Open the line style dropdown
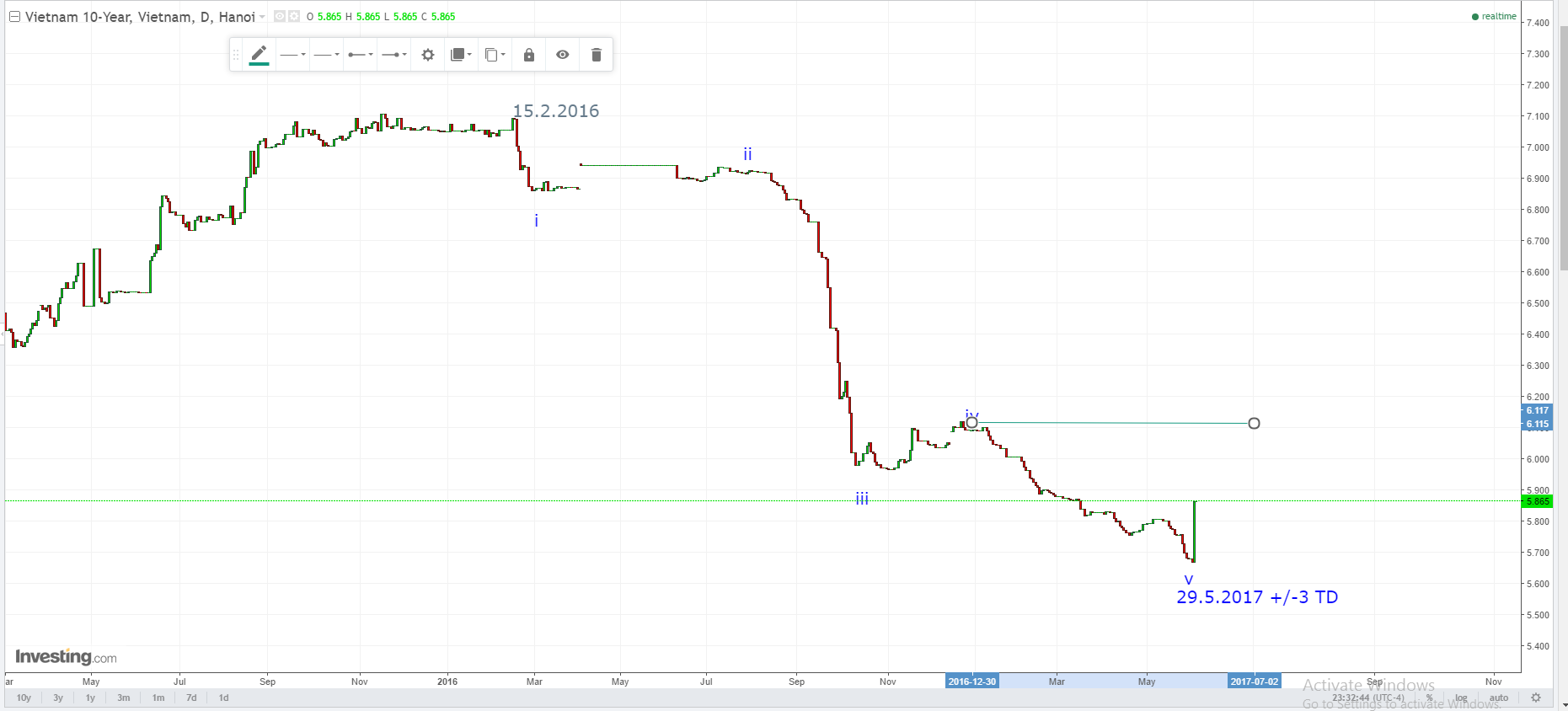Screen dimensions: 1568x711 coord(326,55)
